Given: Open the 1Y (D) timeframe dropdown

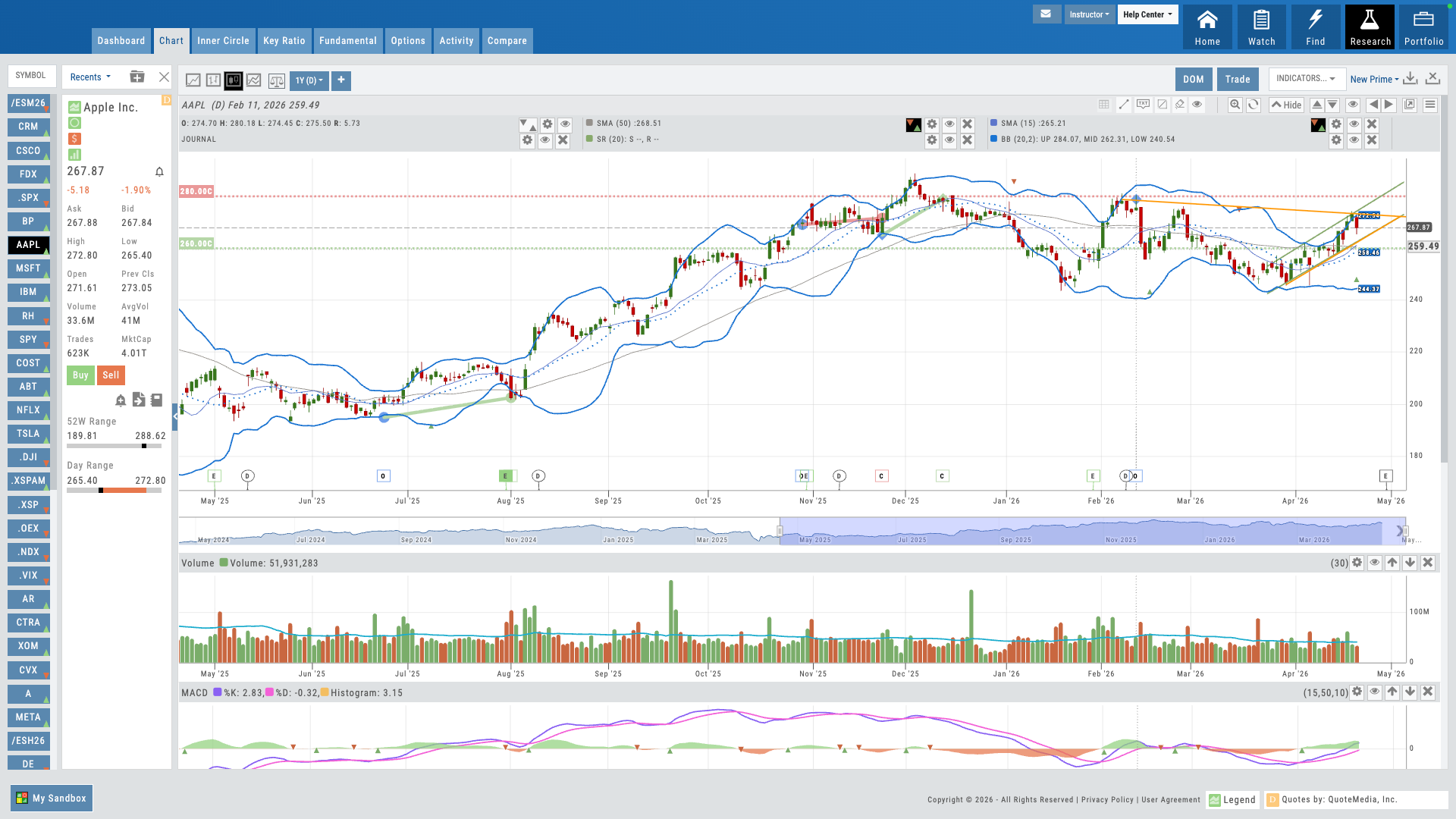Looking at the screenshot, I should [309, 80].
